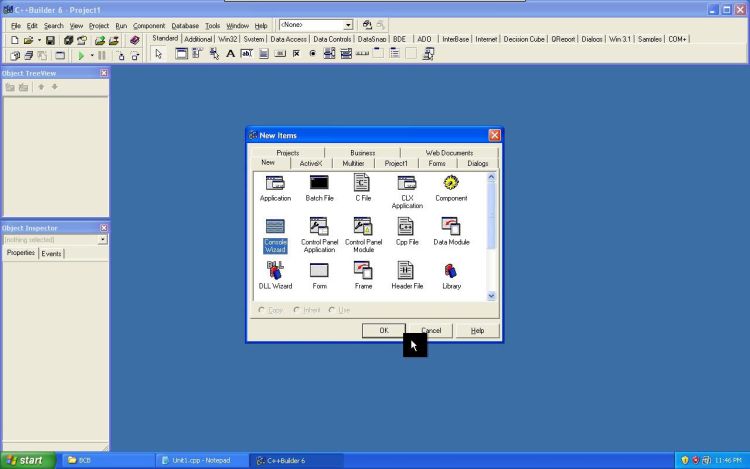
Task: Click the View Unit toolbar icon
Action: click(15, 55)
